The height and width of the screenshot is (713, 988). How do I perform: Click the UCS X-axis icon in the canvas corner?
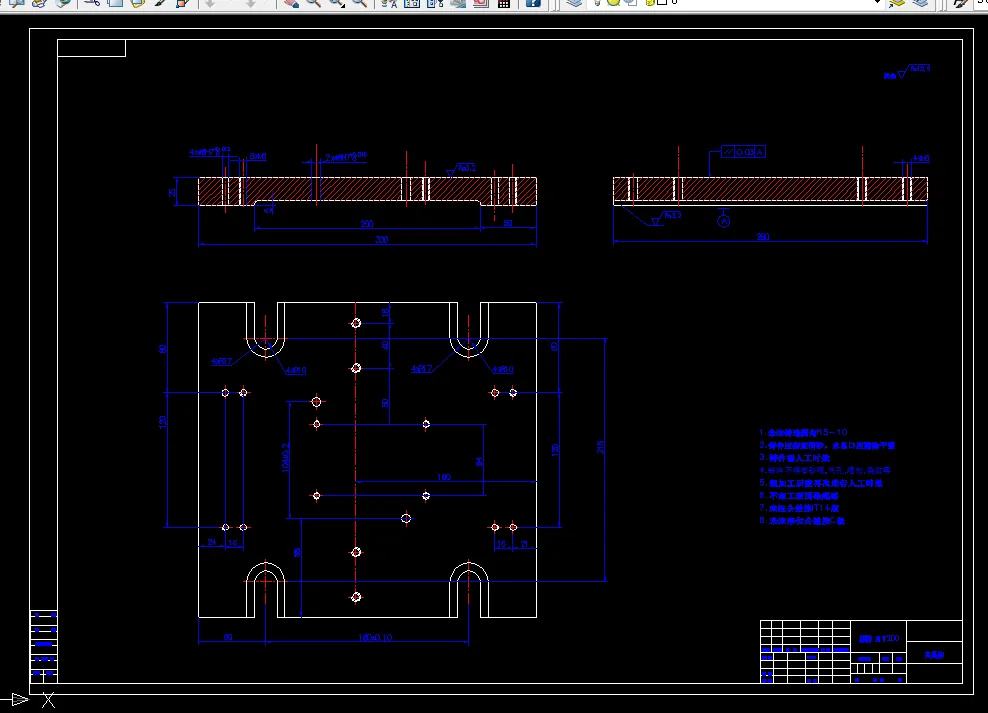49,700
